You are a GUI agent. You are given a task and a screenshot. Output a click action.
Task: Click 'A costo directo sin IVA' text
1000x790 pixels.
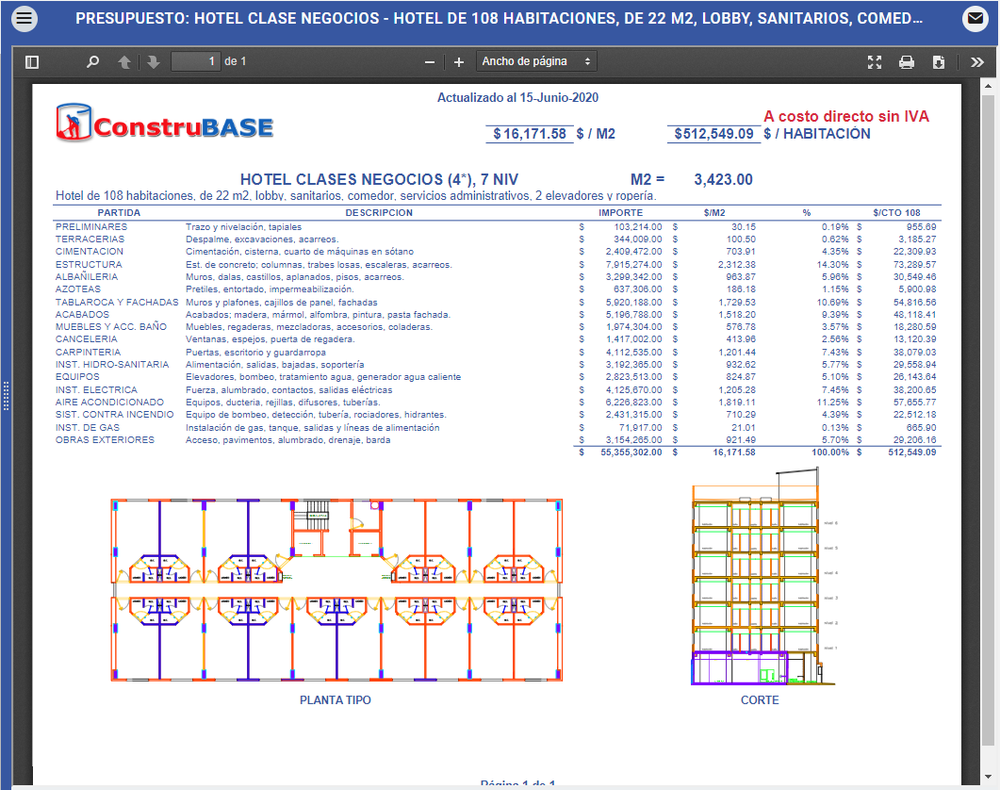pyautogui.click(x=846, y=116)
